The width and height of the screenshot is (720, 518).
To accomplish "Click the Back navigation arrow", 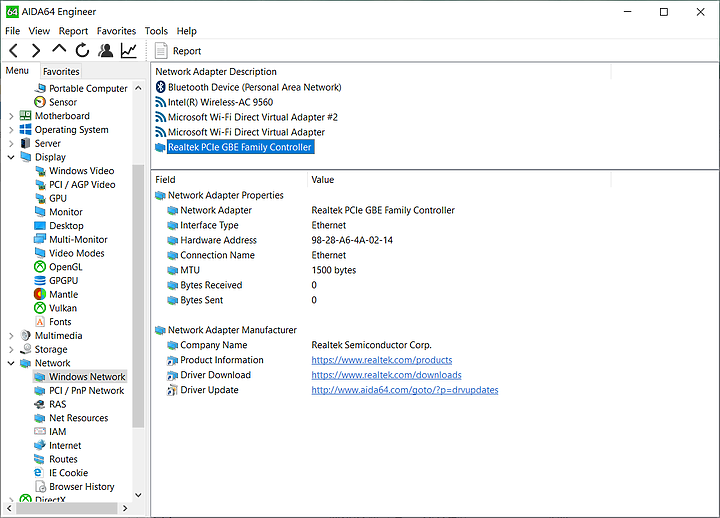I will pyautogui.click(x=14, y=50).
